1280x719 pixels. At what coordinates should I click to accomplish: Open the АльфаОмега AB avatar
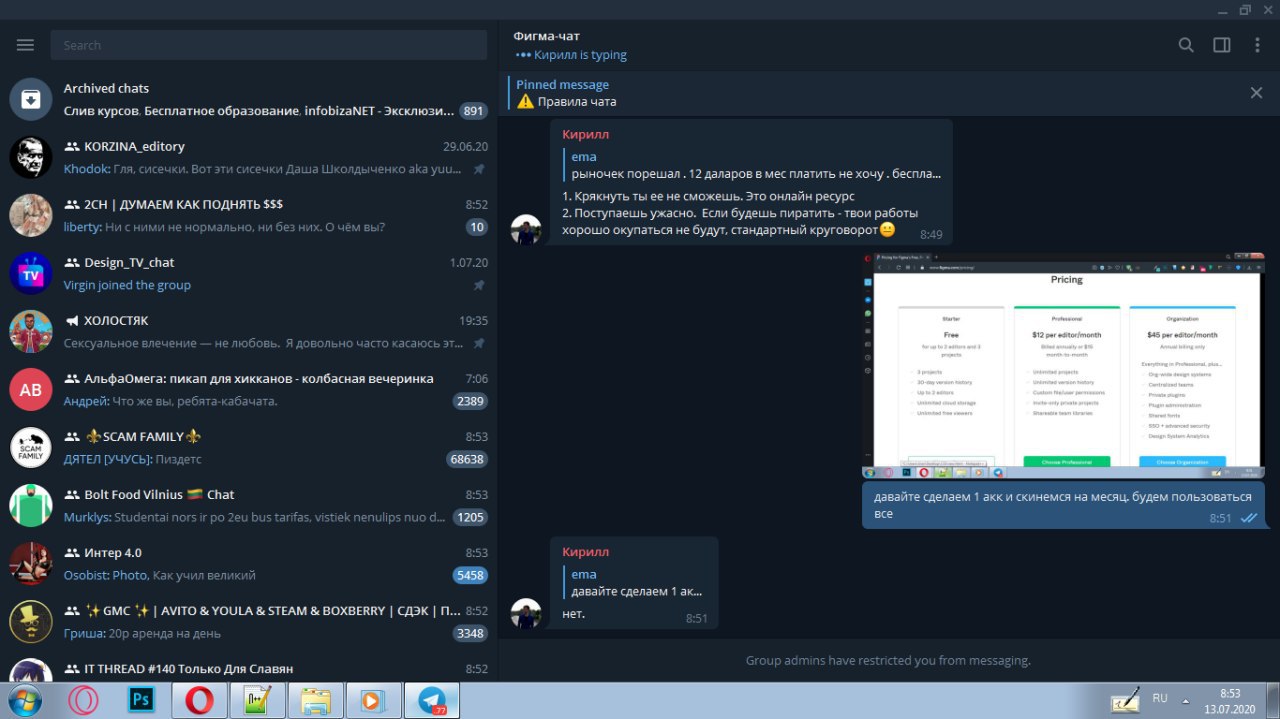(x=31, y=389)
